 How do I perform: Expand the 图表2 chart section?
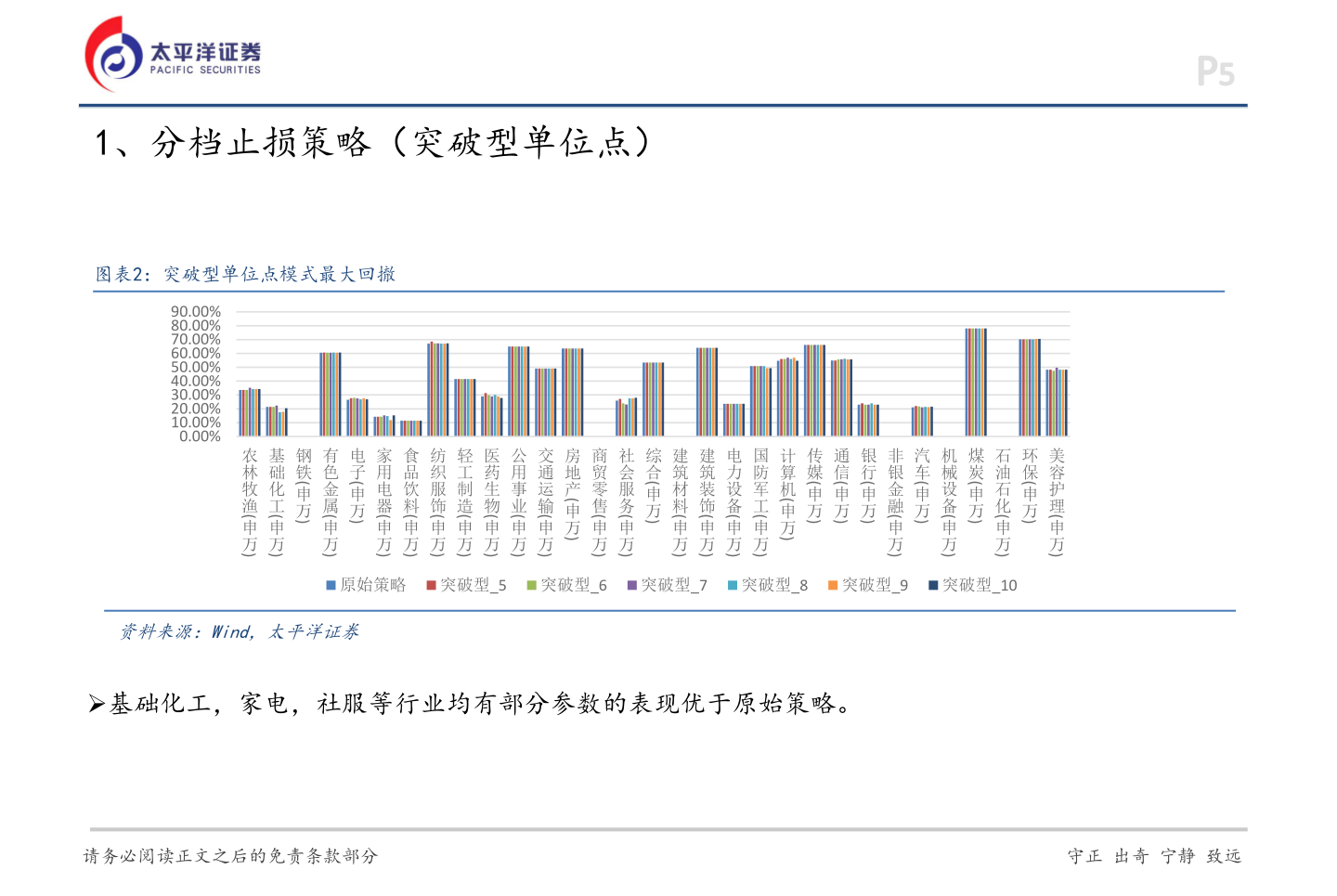tap(245, 275)
